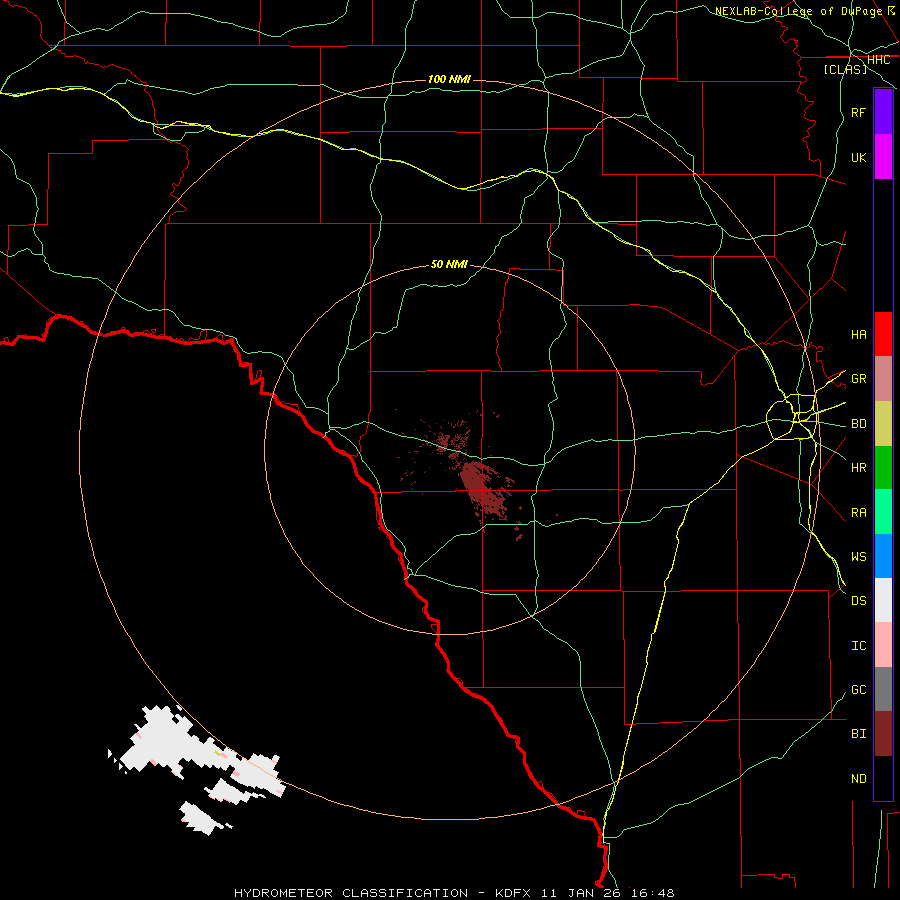Click the UK magenta legend swatch

[883, 157]
